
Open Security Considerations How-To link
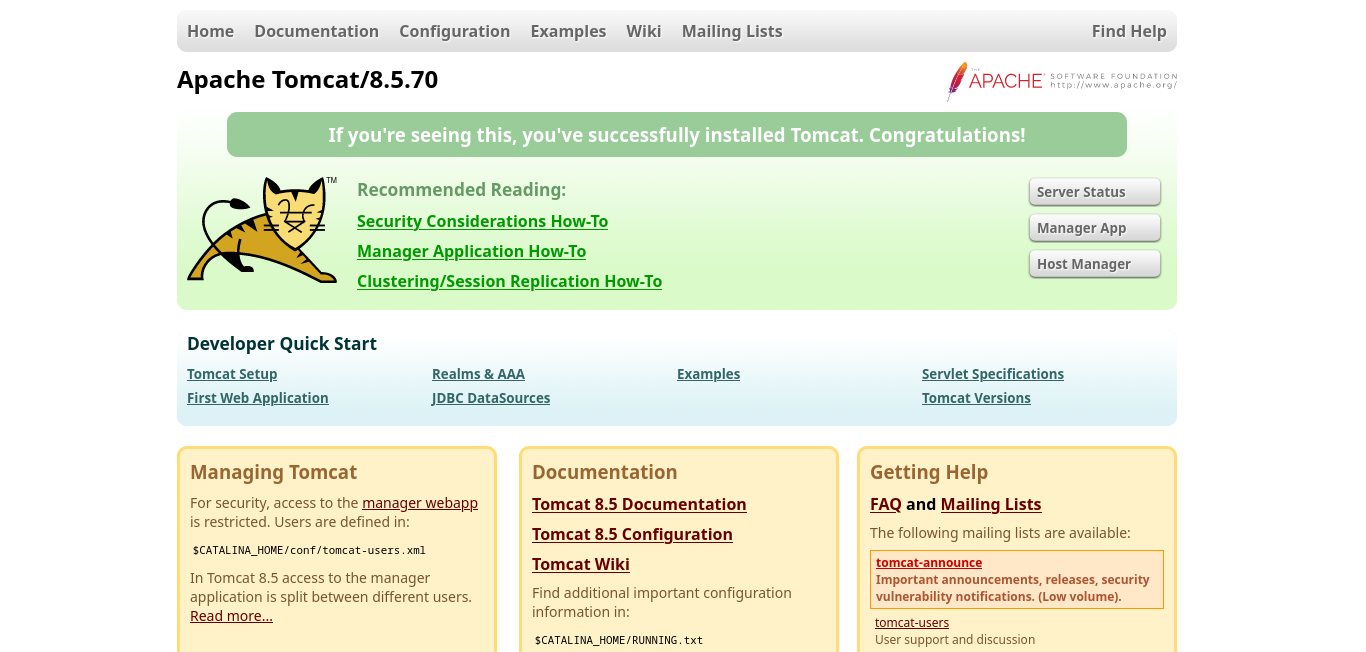pos(482,221)
